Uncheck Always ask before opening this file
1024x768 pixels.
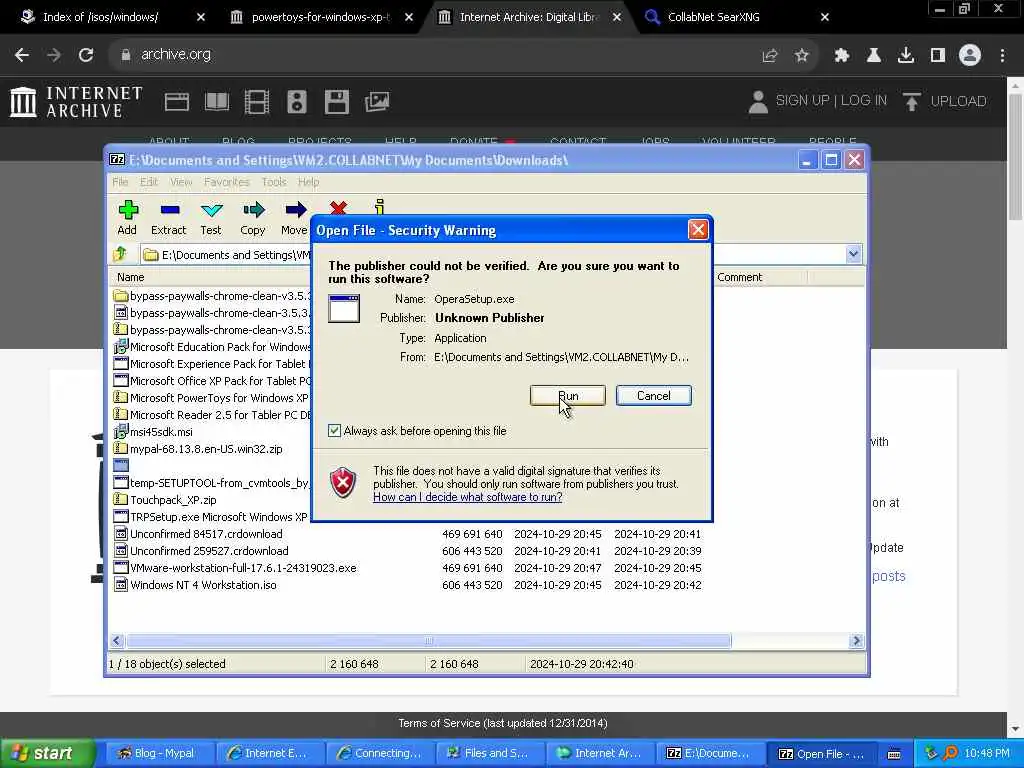pos(334,431)
